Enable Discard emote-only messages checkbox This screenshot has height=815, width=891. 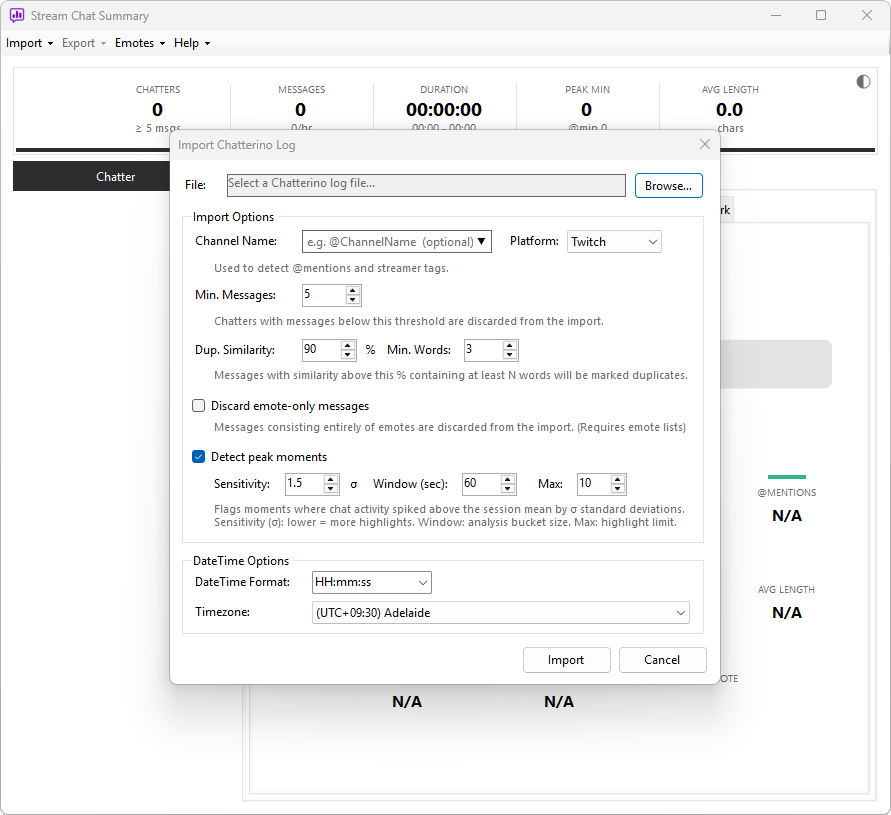[x=198, y=406]
